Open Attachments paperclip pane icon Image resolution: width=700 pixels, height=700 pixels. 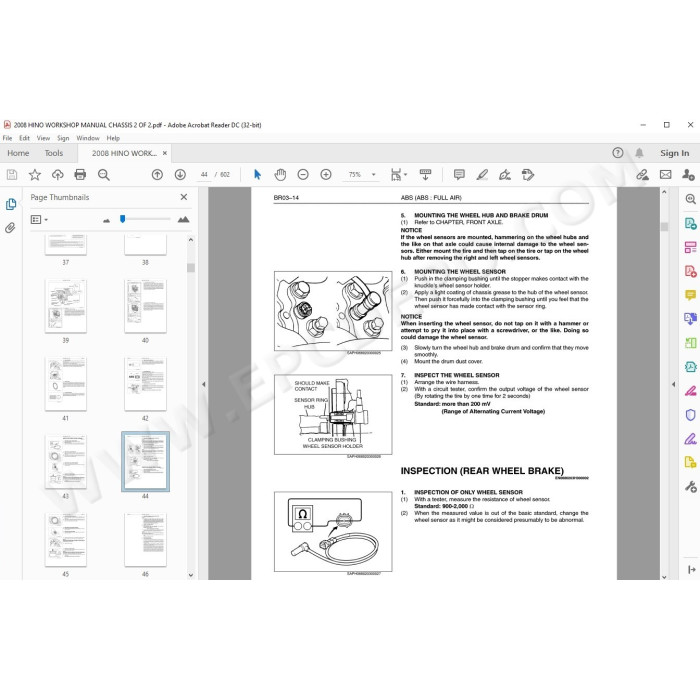(x=10, y=228)
